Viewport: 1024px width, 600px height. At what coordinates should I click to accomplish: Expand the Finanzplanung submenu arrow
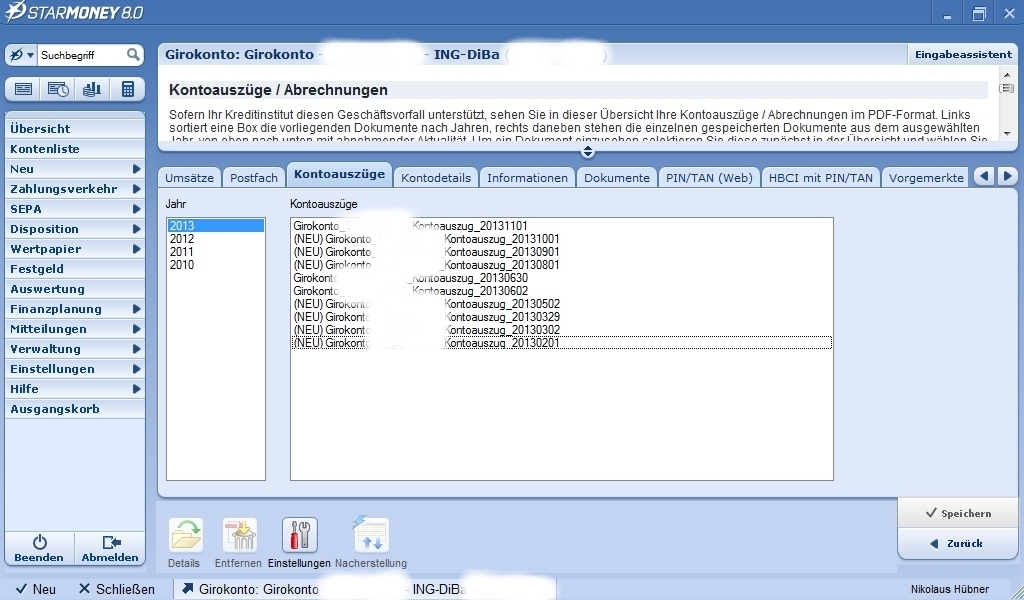click(x=136, y=309)
